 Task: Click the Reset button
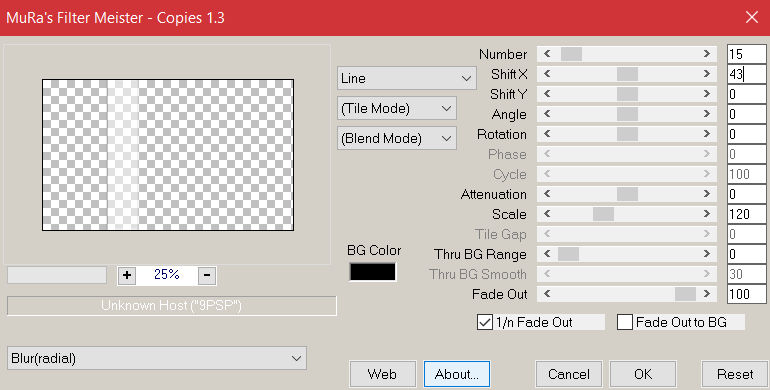735,374
